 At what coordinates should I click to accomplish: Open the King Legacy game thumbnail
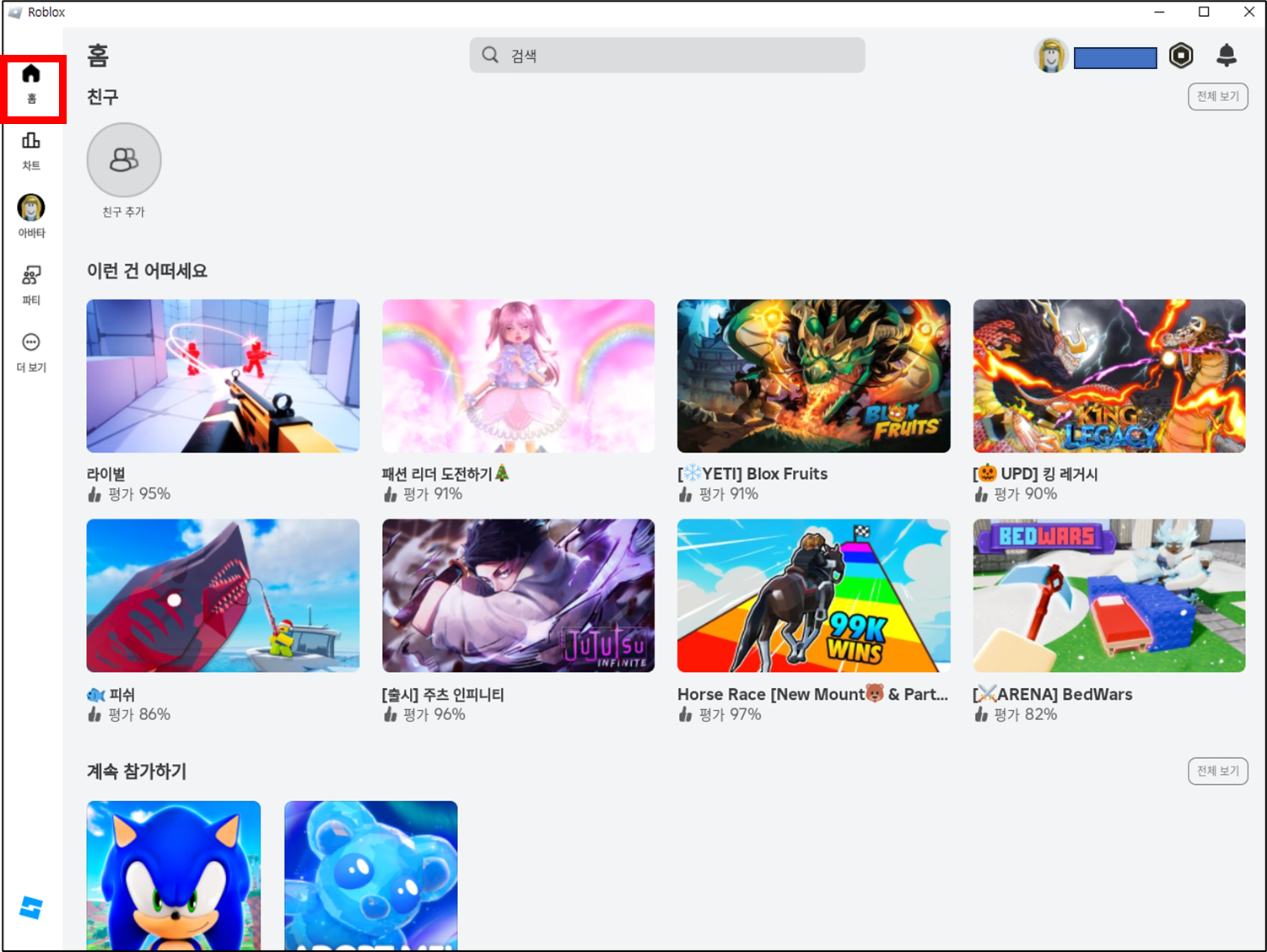pos(1109,376)
